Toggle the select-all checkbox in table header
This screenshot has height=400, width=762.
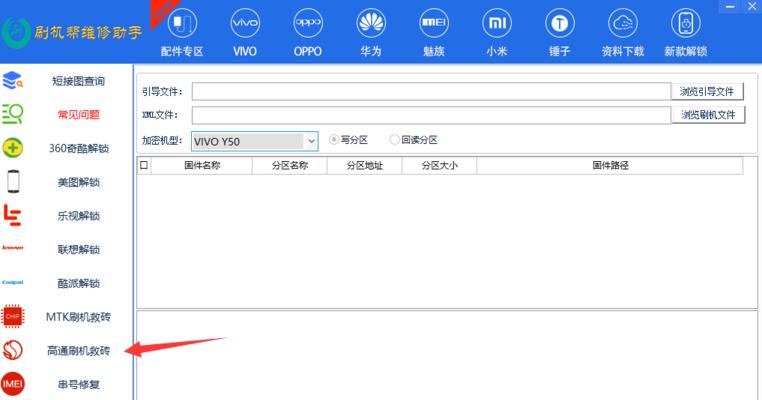[x=144, y=165]
